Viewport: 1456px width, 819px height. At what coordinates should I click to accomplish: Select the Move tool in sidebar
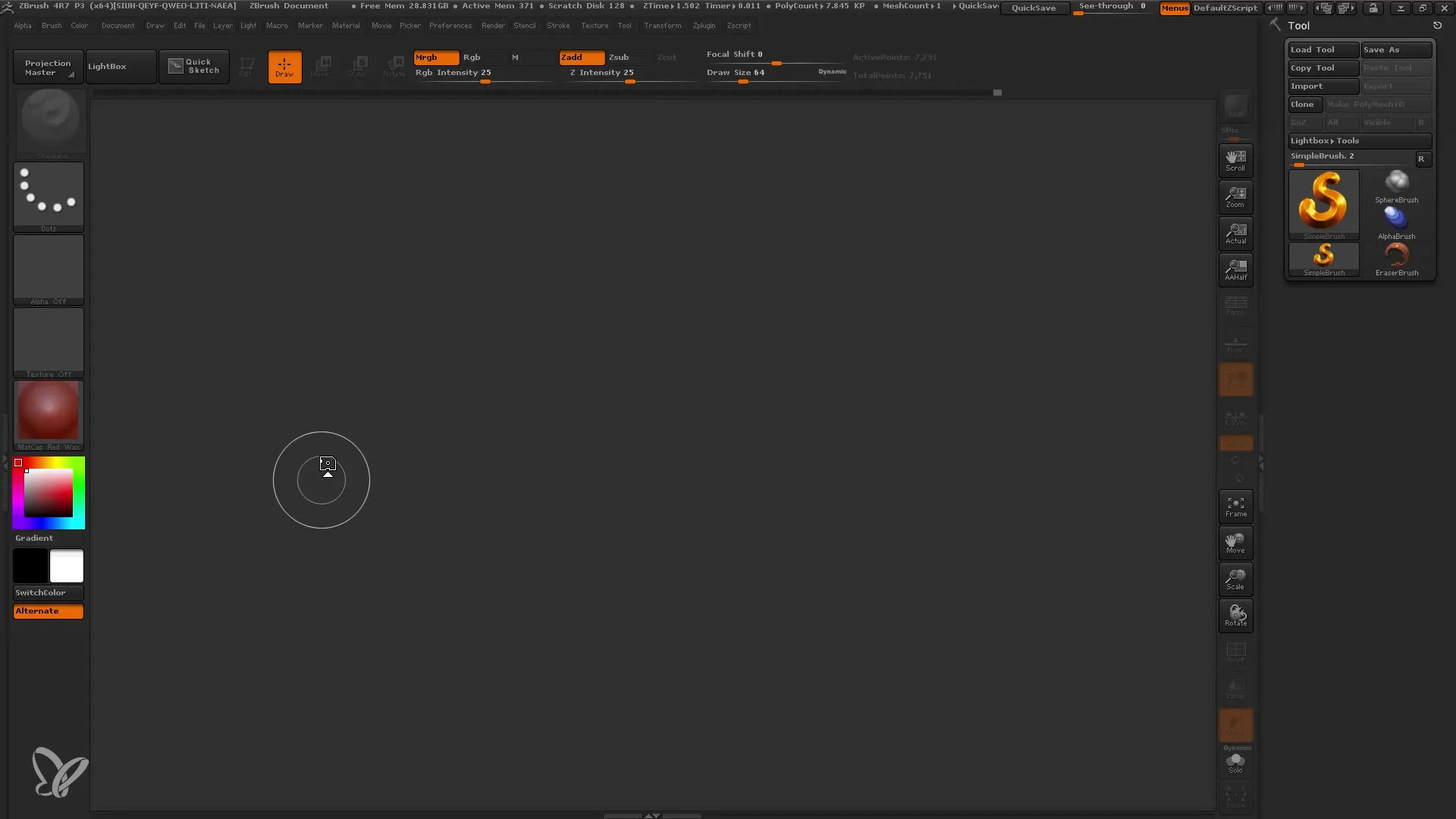tap(1236, 543)
